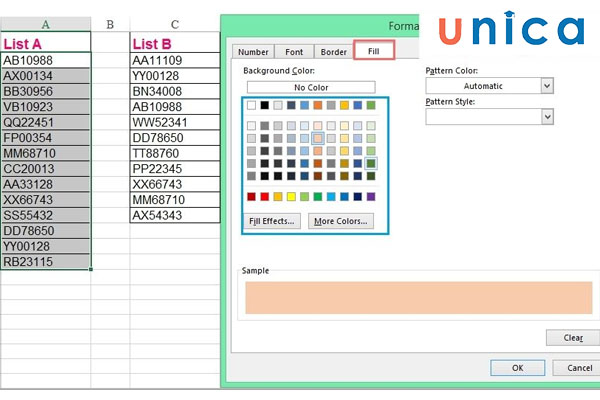The image size is (600, 400).
Task: Pick the black swatch in the top color row
Action: pyautogui.click(x=265, y=105)
